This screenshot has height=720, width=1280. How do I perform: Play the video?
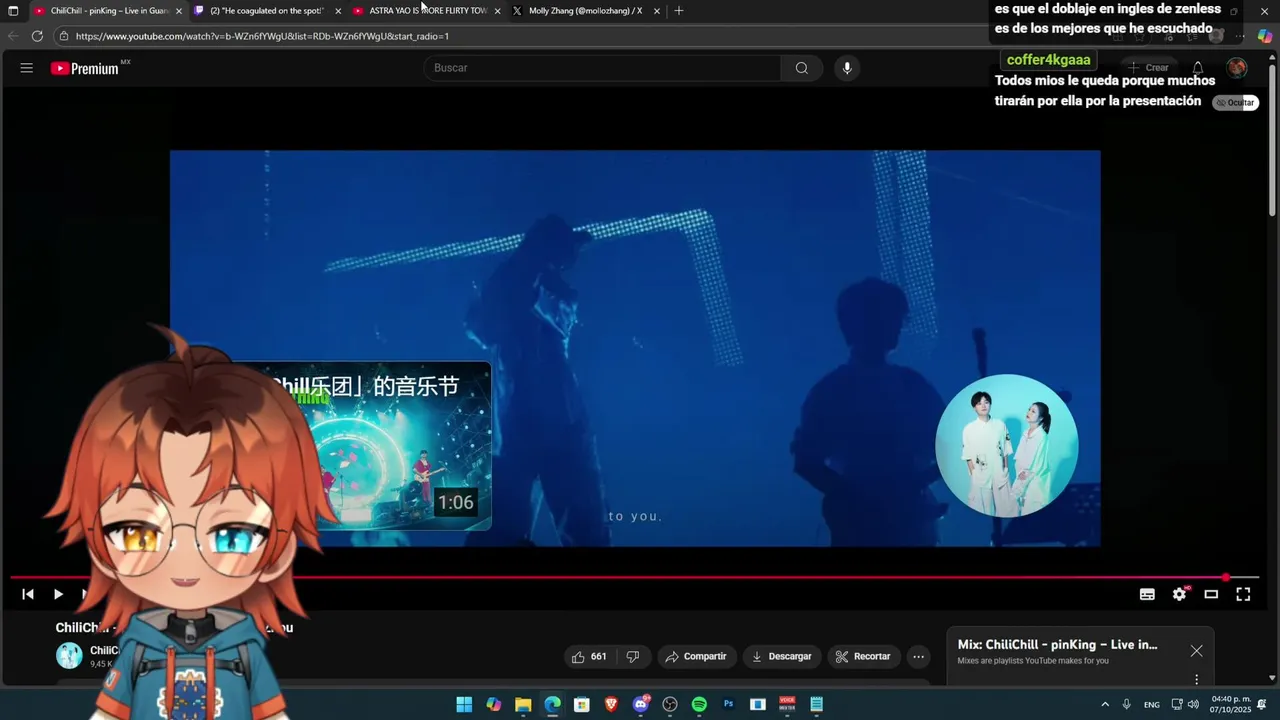(58, 594)
